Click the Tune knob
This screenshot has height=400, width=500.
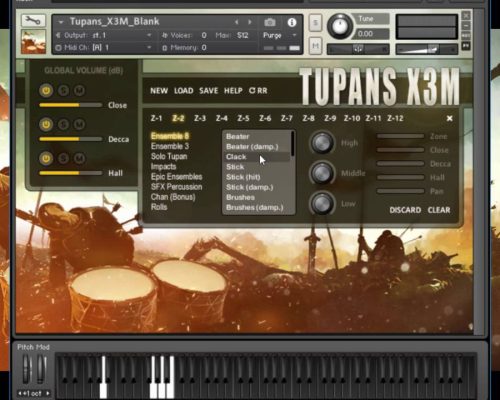(x=340, y=26)
